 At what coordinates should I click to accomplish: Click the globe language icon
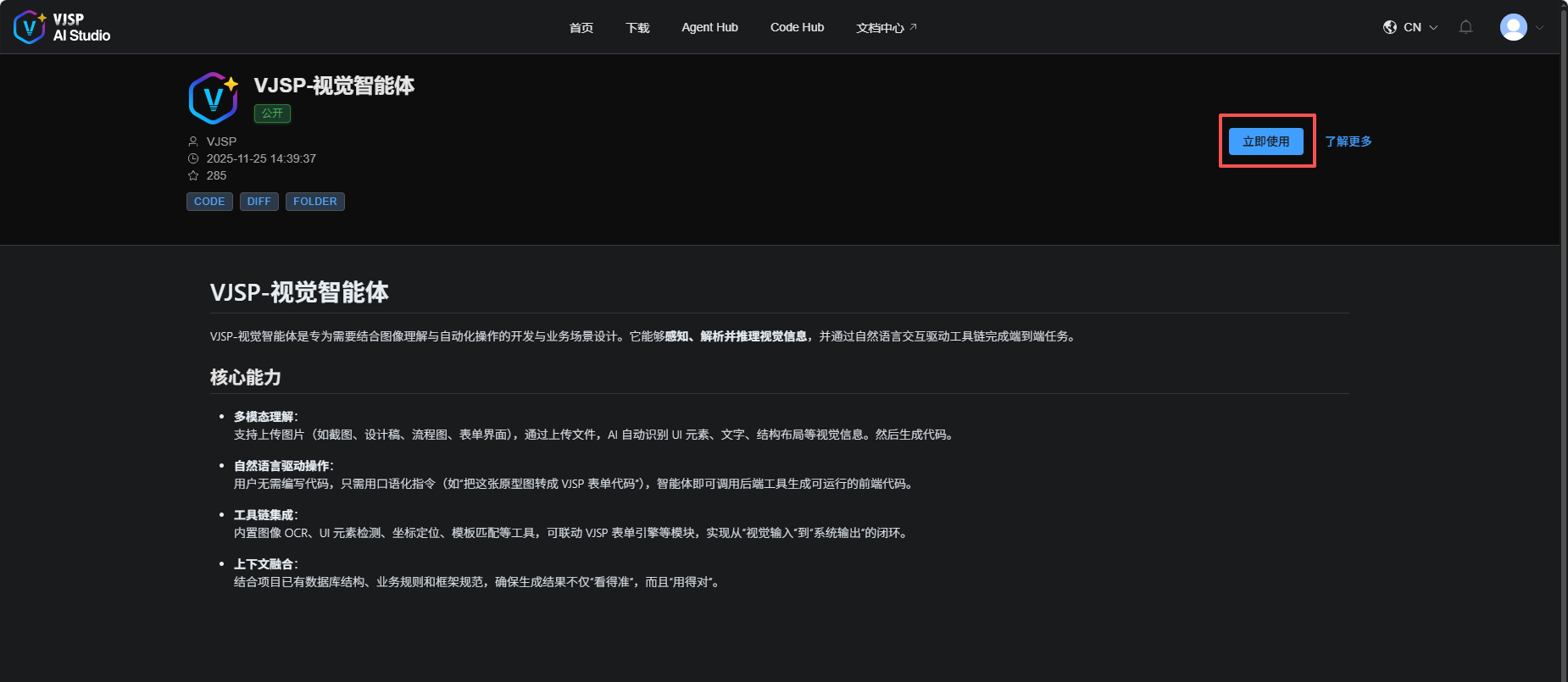1390,27
